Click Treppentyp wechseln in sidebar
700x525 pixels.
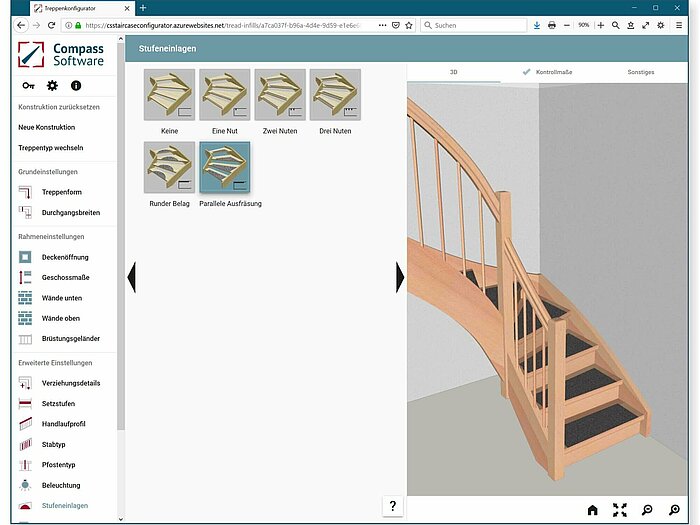[x=51, y=147]
